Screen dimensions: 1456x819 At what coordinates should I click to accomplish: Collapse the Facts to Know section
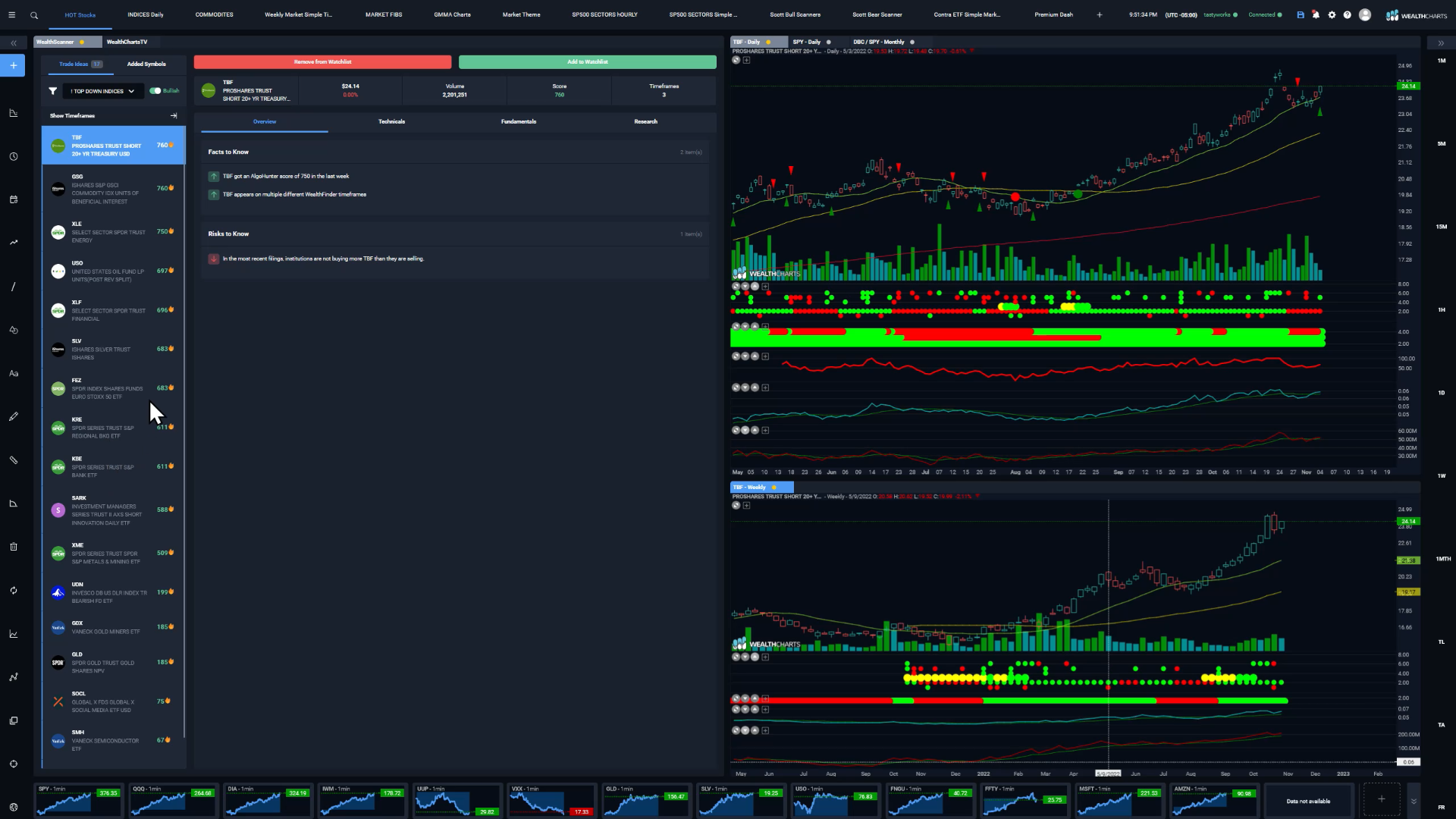coord(455,152)
